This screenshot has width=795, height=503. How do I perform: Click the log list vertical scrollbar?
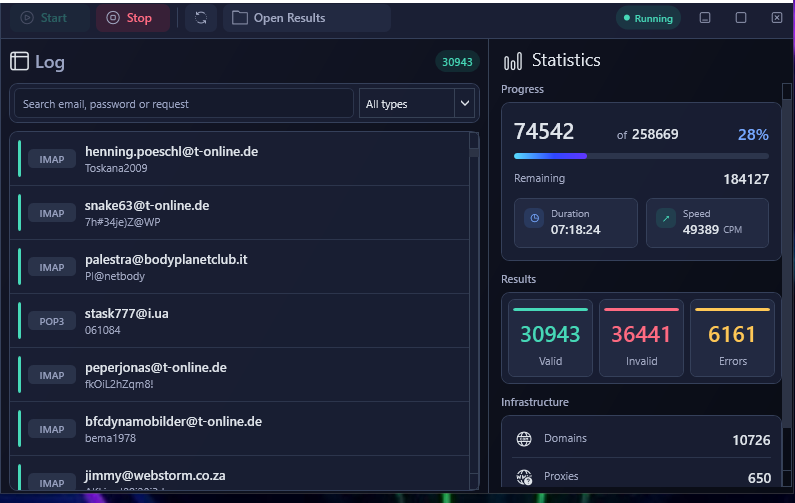474,310
